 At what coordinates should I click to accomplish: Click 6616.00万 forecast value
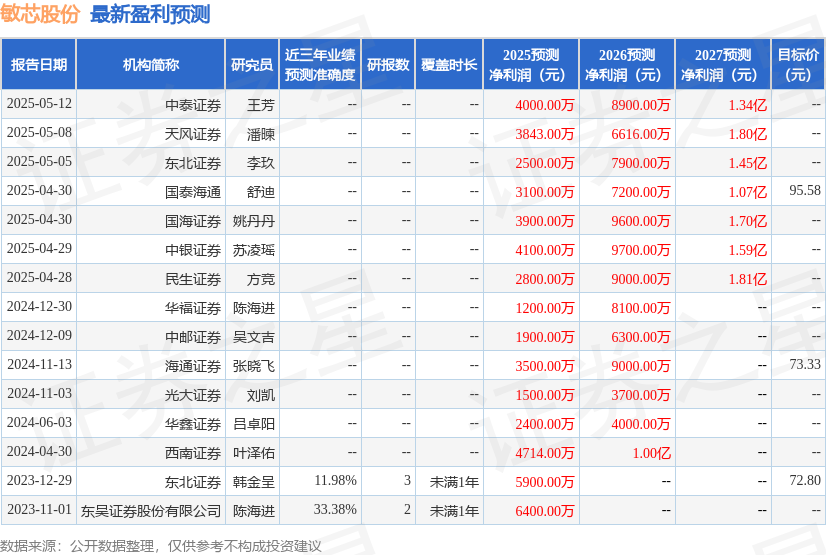(x=641, y=134)
